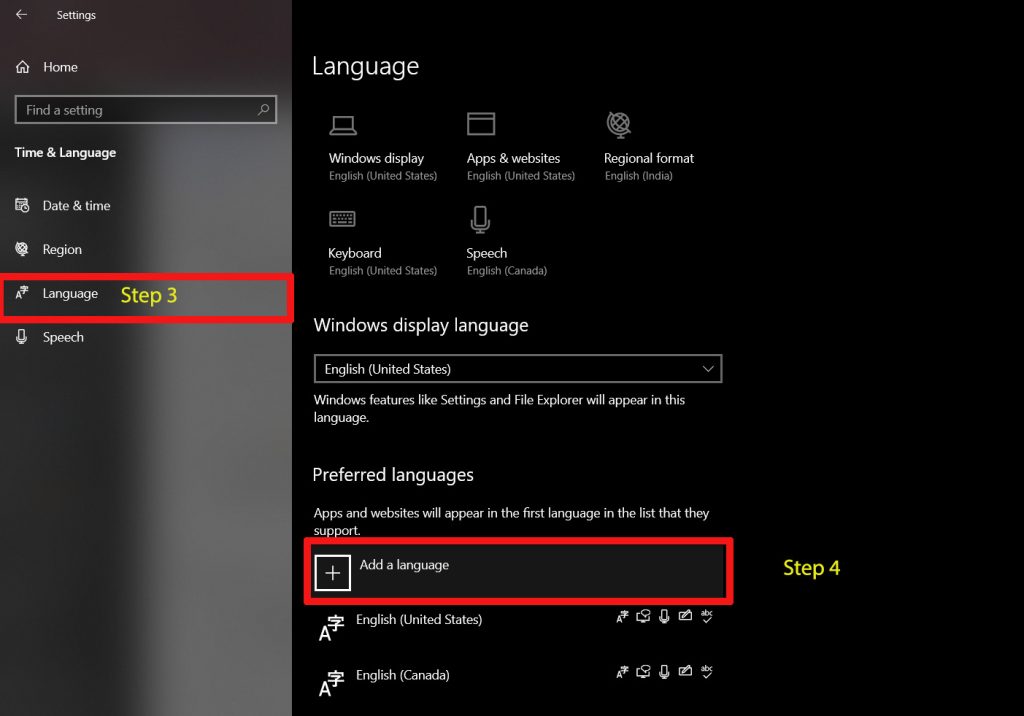Click the Date & time calendar icon
Image resolution: width=1024 pixels, height=716 pixels.
coord(22,205)
